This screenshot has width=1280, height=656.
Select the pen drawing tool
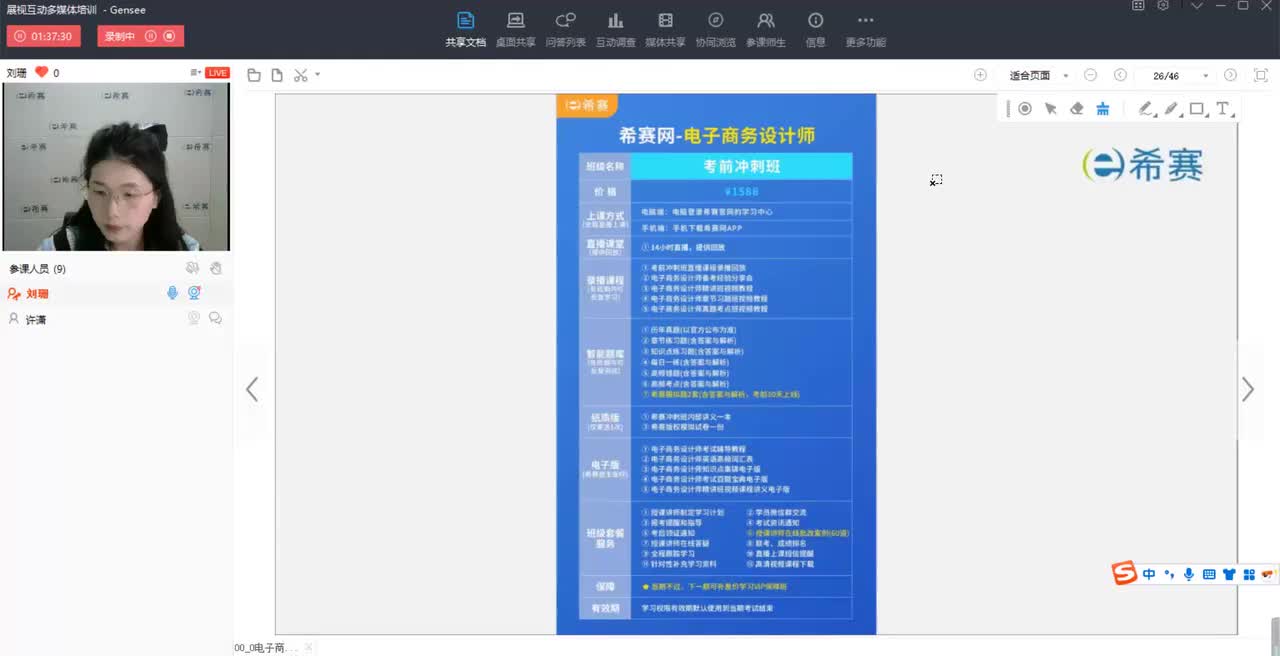point(1147,109)
